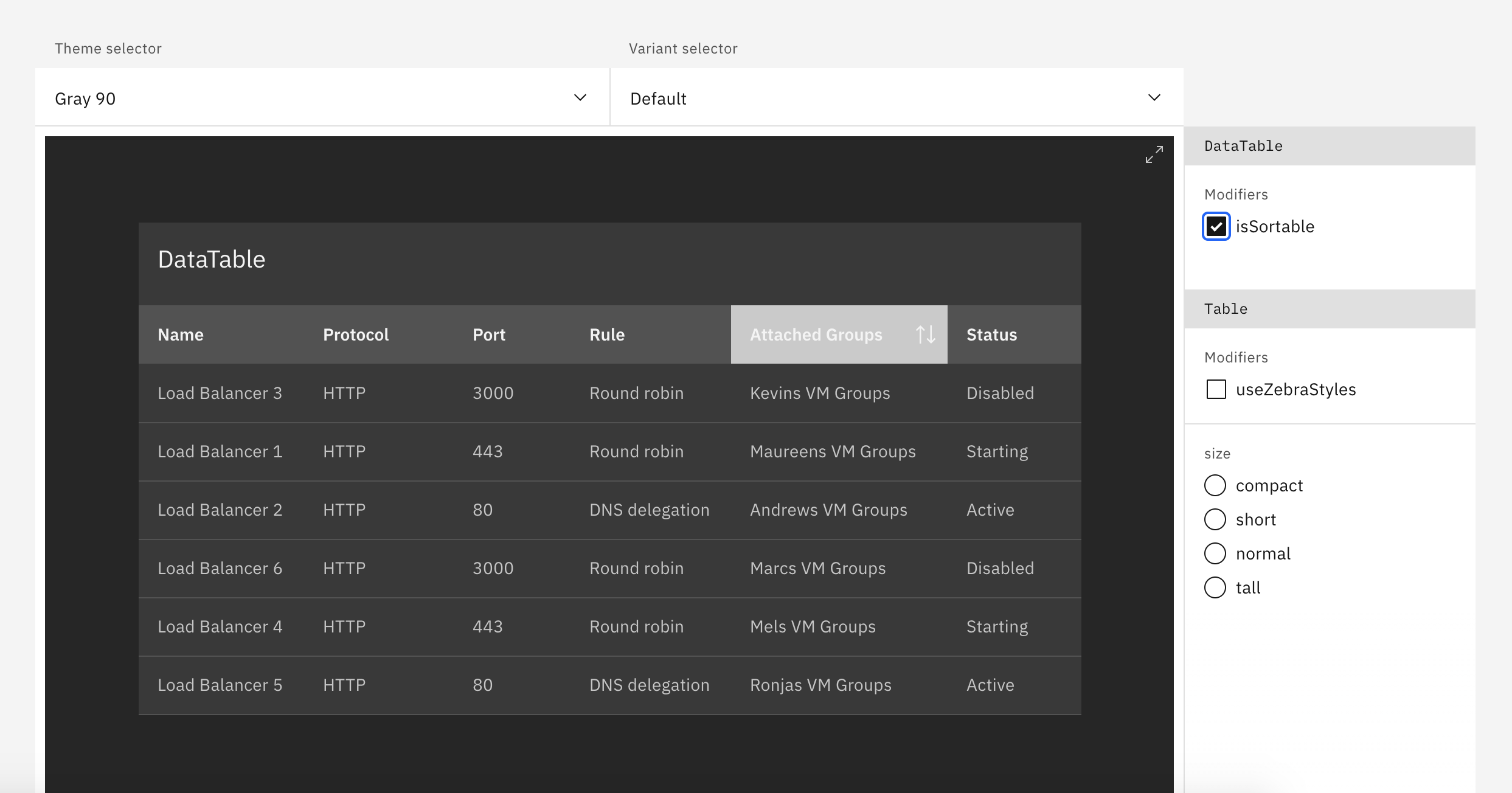Image resolution: width=1512 pixels, height=793 pixels.
Task: Click the DNS delegation cell for Load Balancer 5
Action: coord(650,685)
